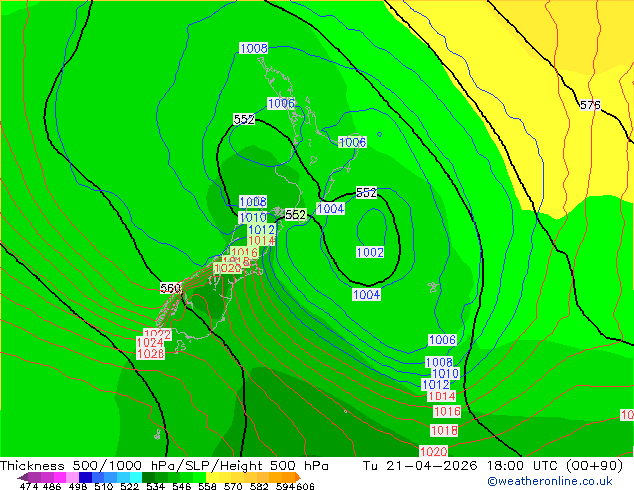Click the 552 label above the 1002 low
This screenshot has height=490, width=634.
pyautogui.click(x=366, y=192)
